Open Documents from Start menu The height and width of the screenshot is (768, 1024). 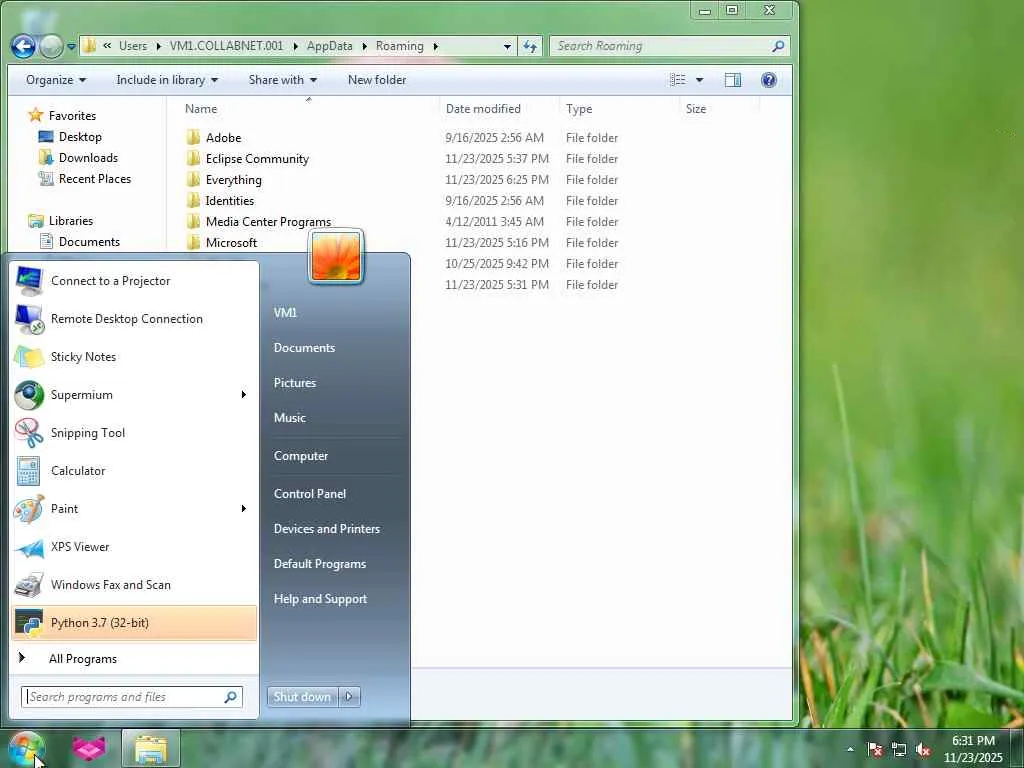tap(304, 348)
